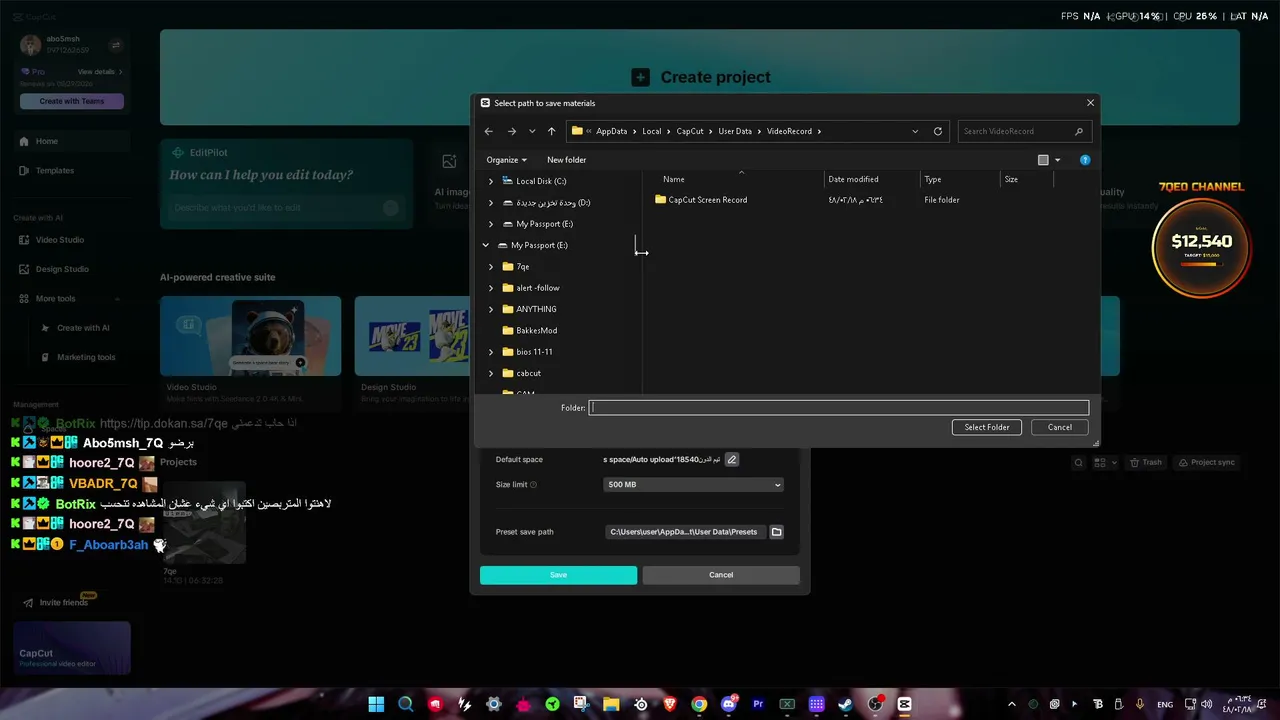This screenshot has width=1280, height=720.
Task: Click ENG language indicator in tray
Action: [x=1165, y=704]
